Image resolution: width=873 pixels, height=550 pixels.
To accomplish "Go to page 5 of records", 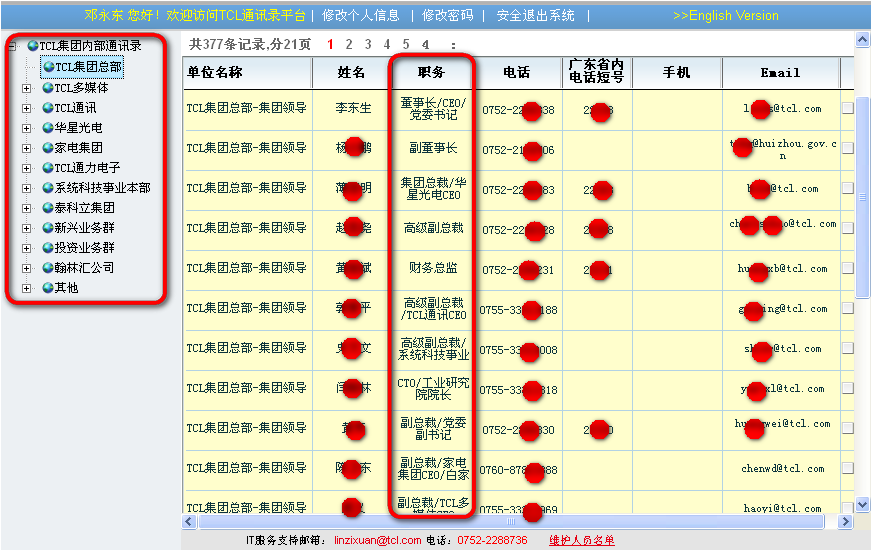I will (406, 45).
